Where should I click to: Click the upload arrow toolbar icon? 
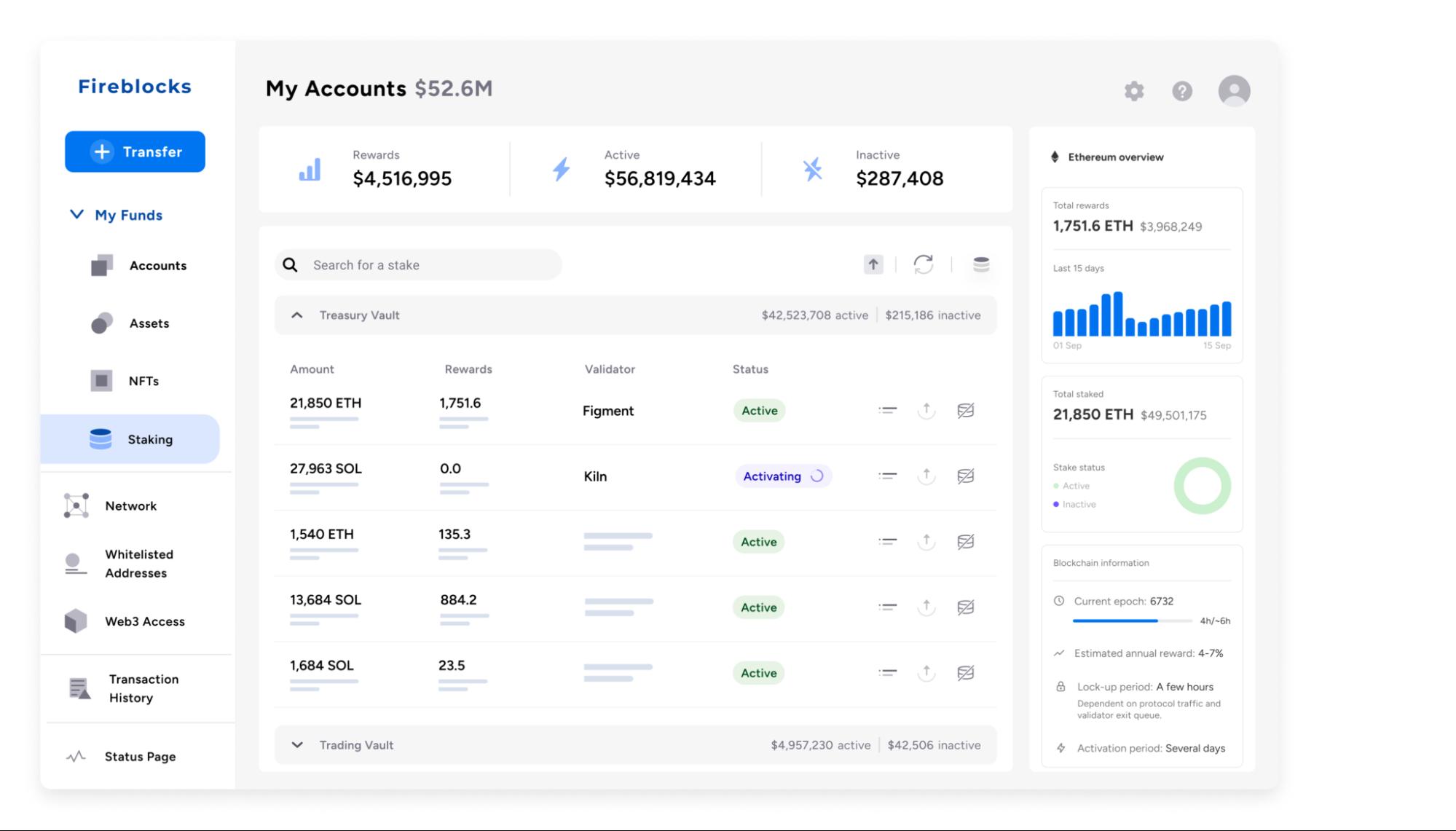[x=873, y=264]
